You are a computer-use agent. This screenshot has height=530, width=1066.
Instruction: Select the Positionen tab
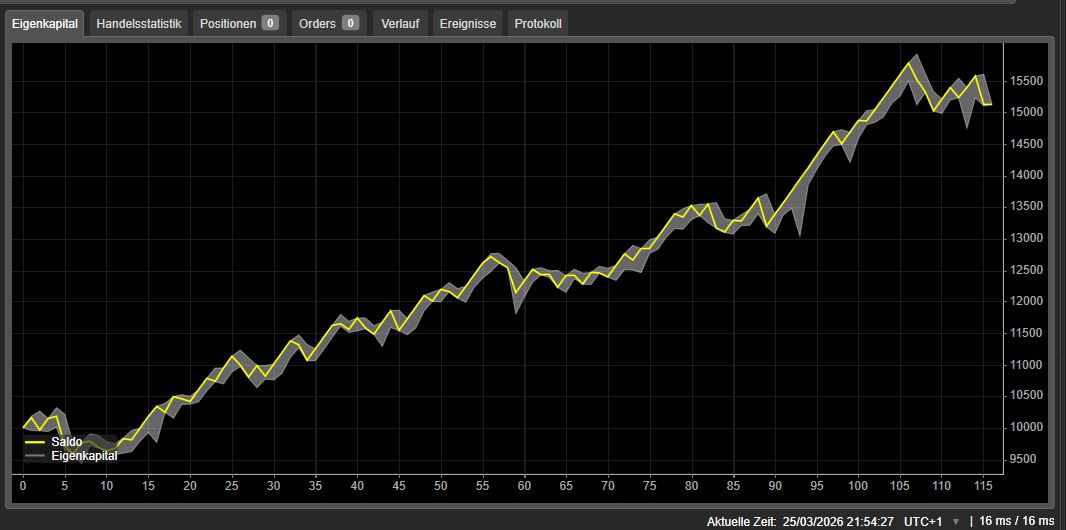point(228,23)
